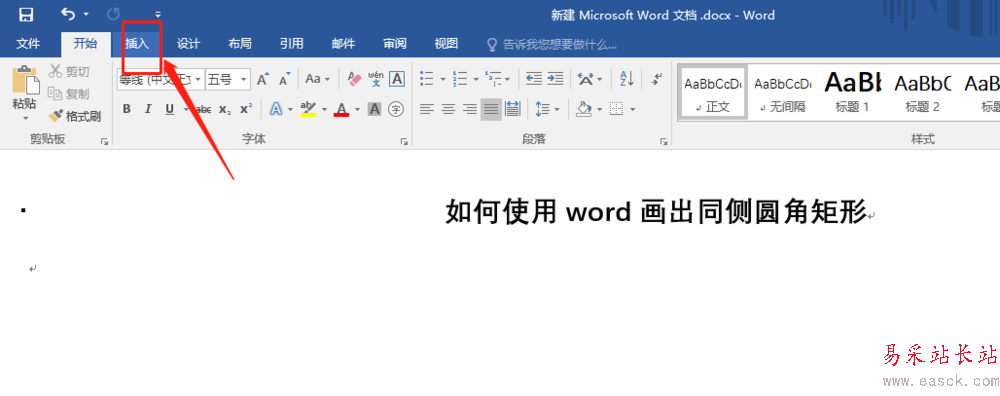Select the 邮件 tab
The height and width of the screenshot is (396, 1000).
click(343, 43)
